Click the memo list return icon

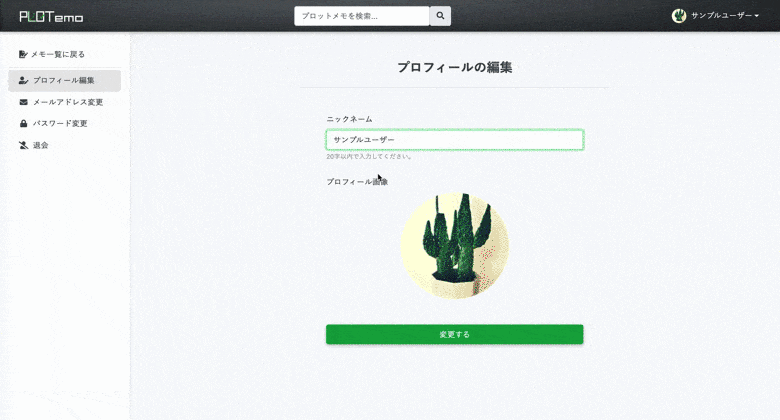(x=23, y=54)
